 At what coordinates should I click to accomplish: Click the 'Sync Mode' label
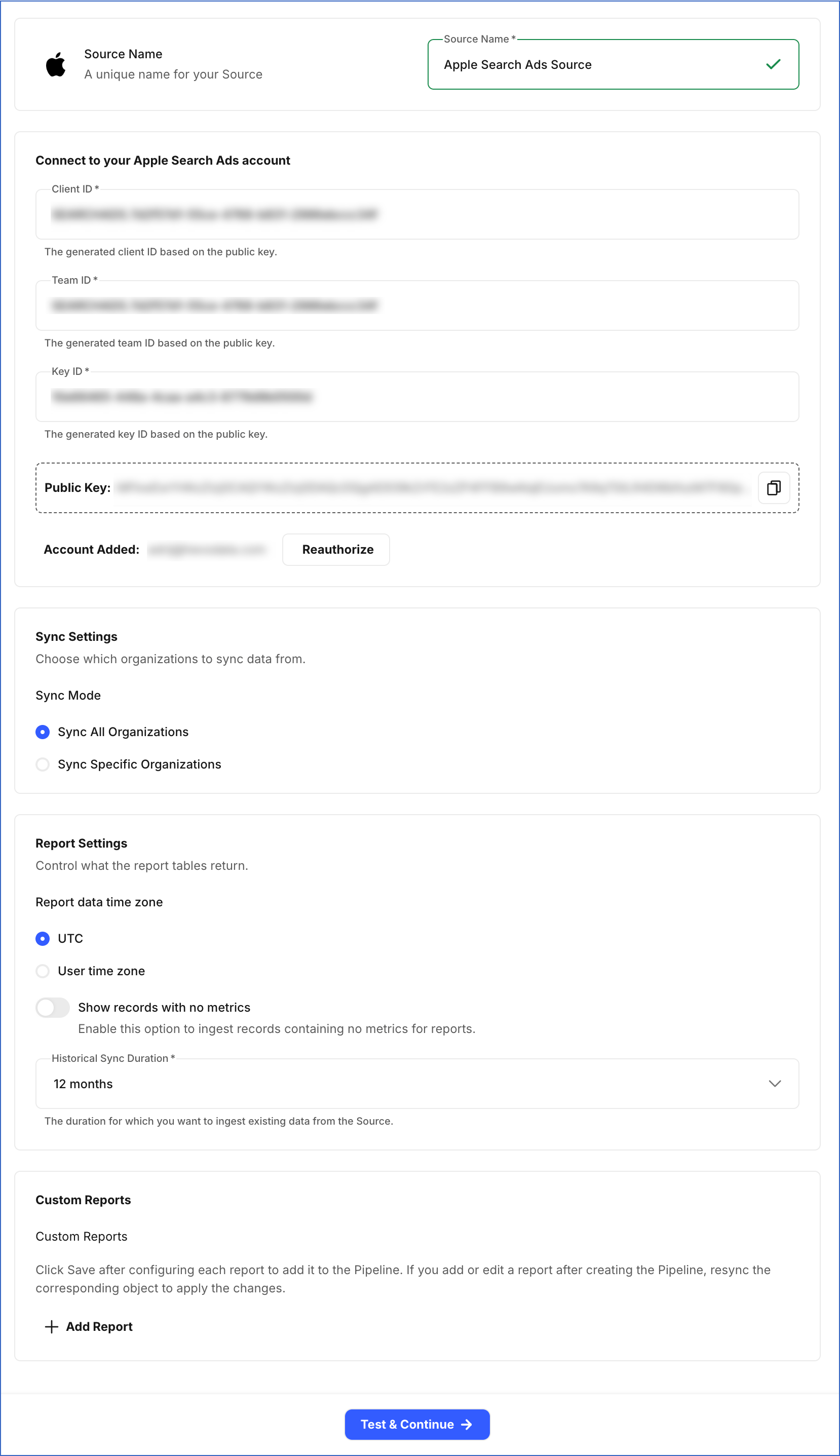tap(68, 696)
